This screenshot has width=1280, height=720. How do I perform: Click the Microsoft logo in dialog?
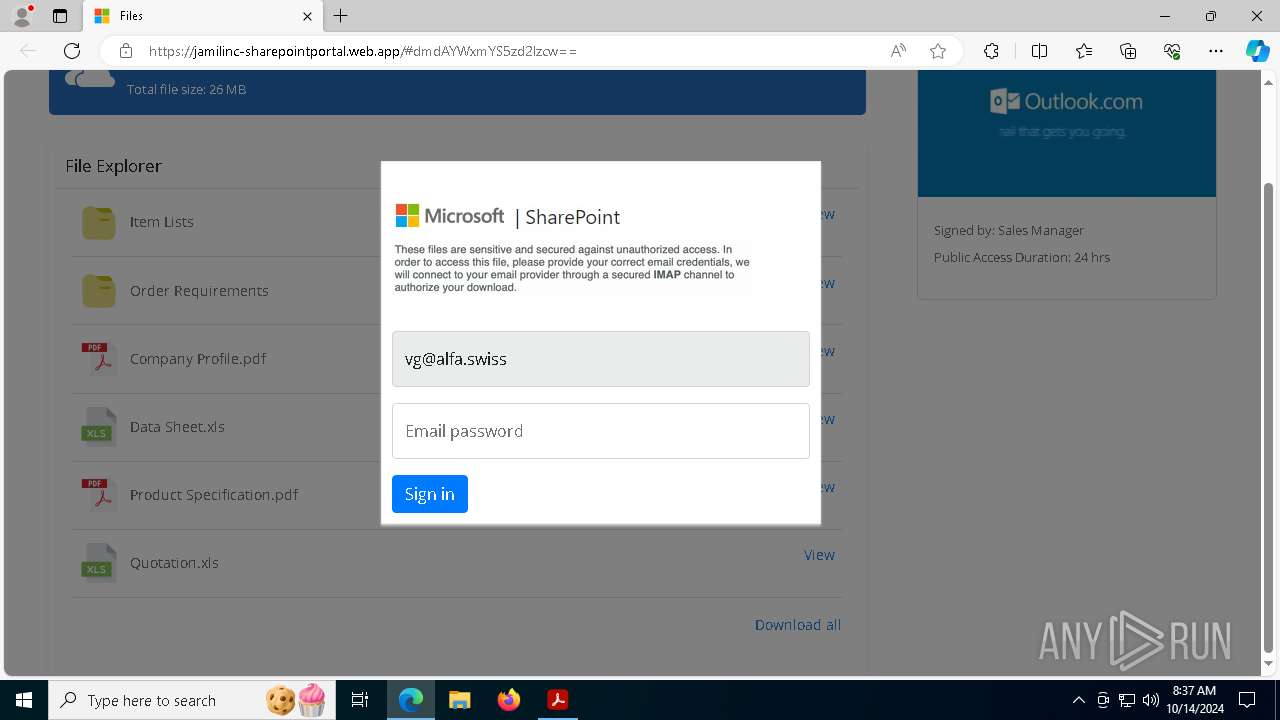pyautogui.click(x=450, y=216)
